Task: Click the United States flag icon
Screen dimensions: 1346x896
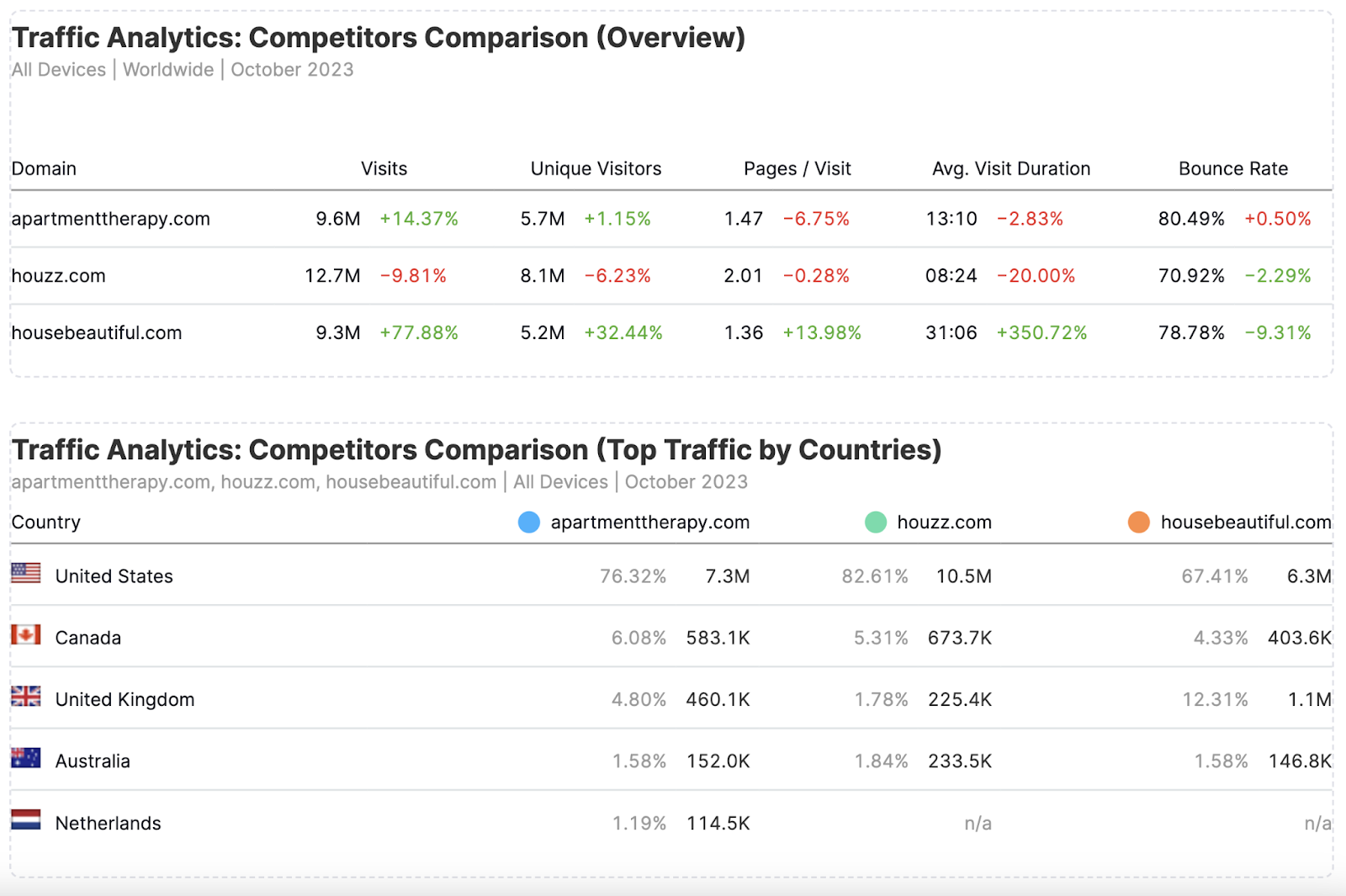Action: [26, 573]
